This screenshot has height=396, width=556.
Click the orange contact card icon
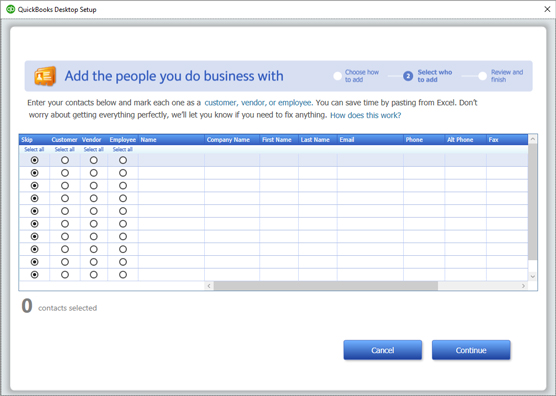click(45, 76)
